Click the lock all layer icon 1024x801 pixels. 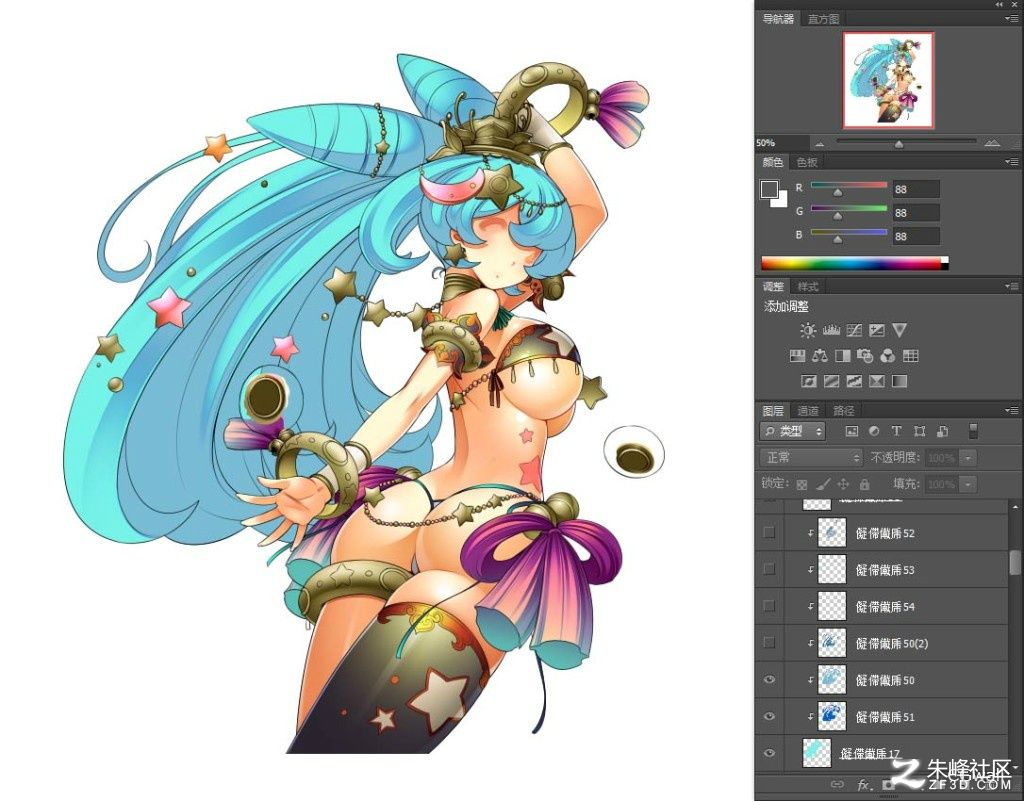coord(864,484)
